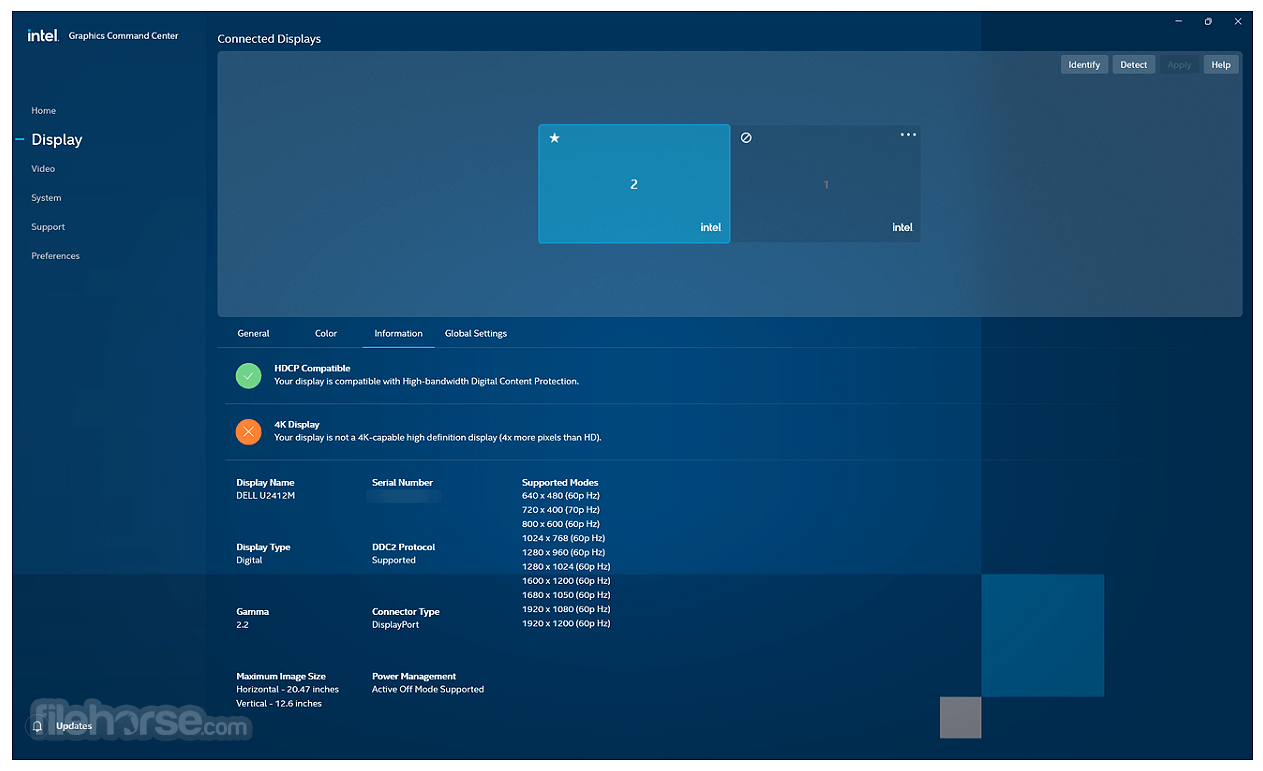Click the 800 x 600 (60p Hz) mode
The image size is (1263, 771).
tap(561, 524)
